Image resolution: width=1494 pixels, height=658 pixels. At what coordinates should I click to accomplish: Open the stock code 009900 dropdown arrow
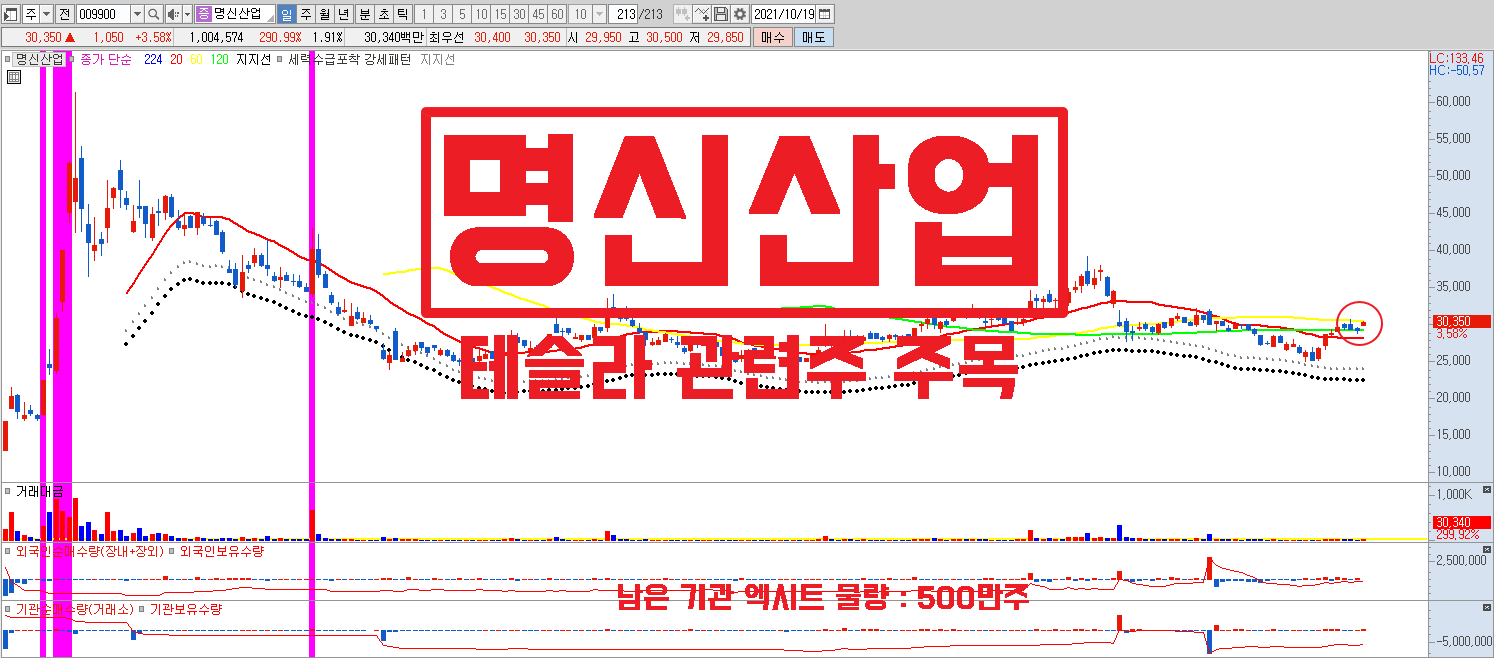pyautogui.click(x=138, y=15)
